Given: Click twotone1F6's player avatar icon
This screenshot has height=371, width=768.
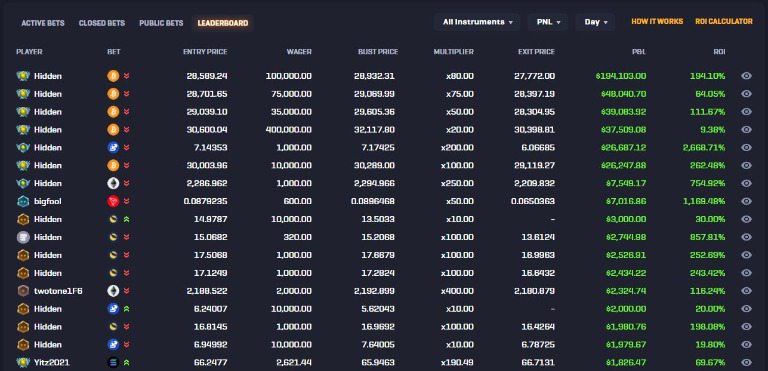Looking at the screenshot, I should [23, 291].
